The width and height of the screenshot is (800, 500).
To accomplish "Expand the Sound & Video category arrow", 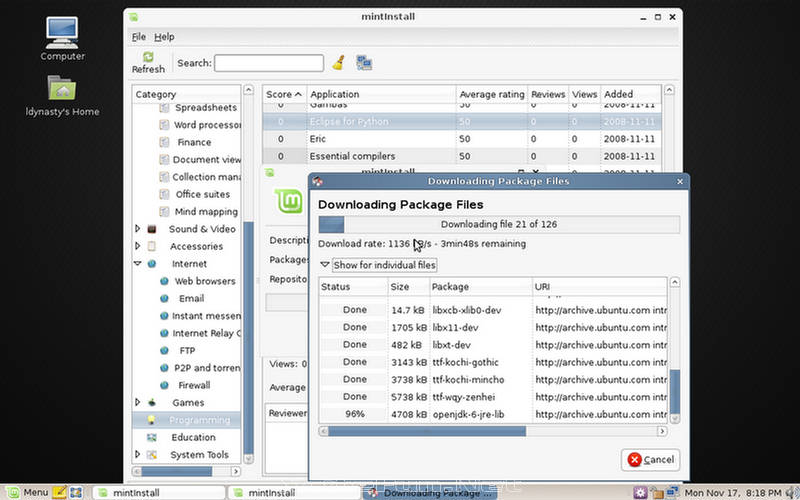I will (137, 229).
